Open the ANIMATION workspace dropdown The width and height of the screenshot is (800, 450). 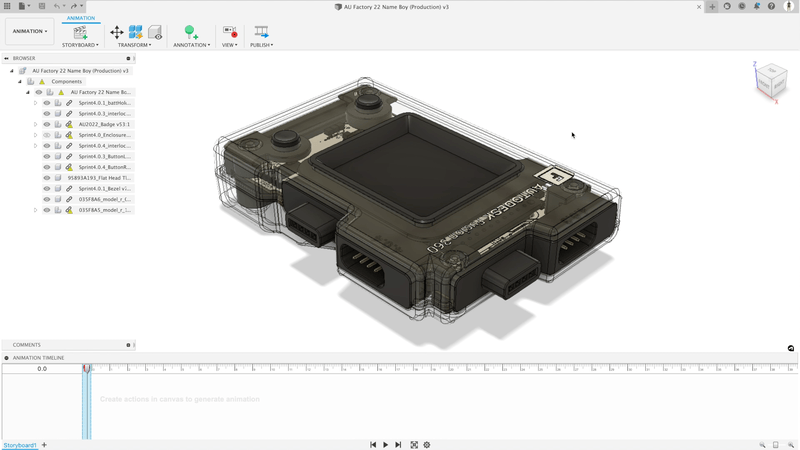pyautogui.click(x=30, y=31)
